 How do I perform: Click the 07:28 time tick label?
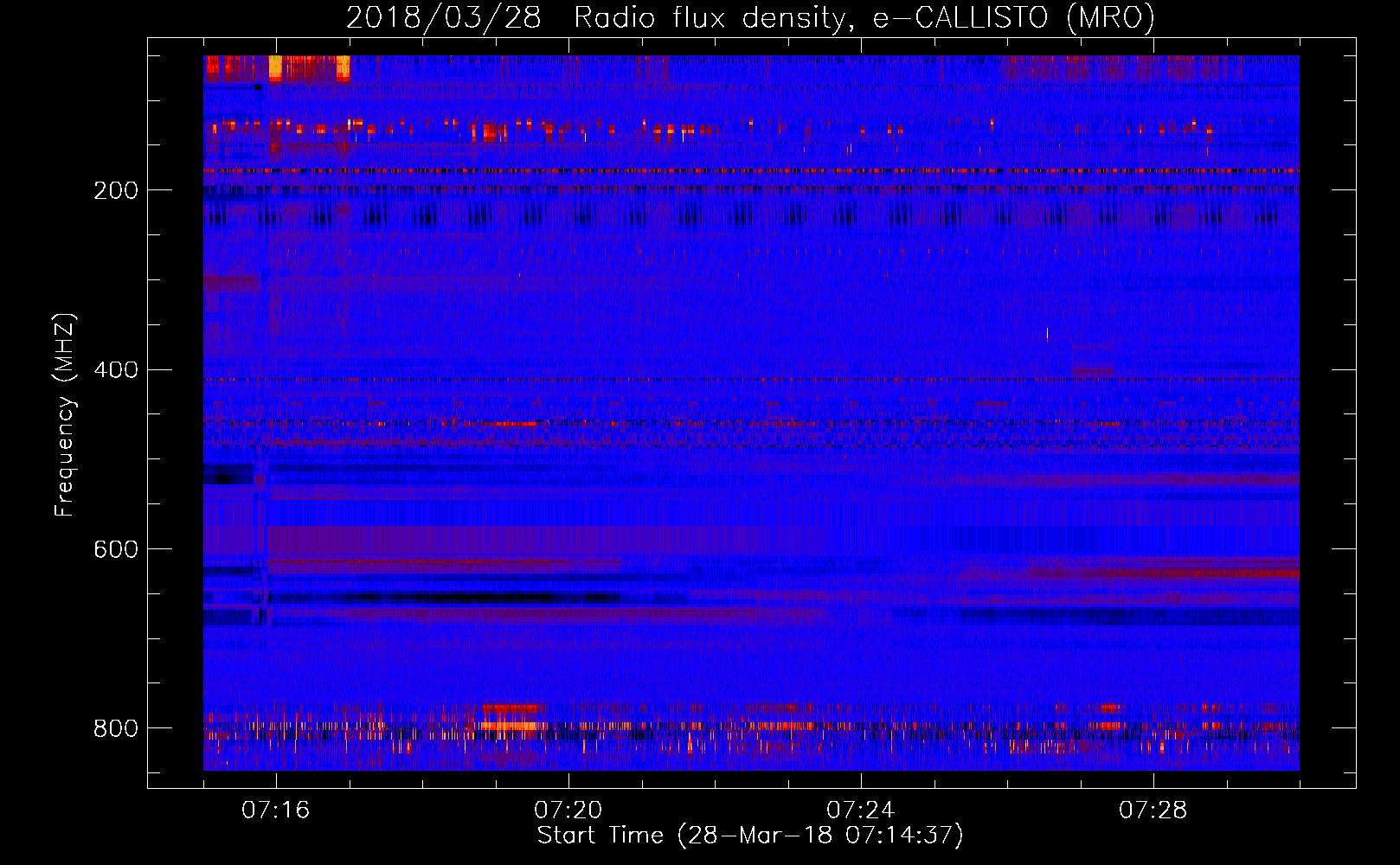tap(1153, 811)
